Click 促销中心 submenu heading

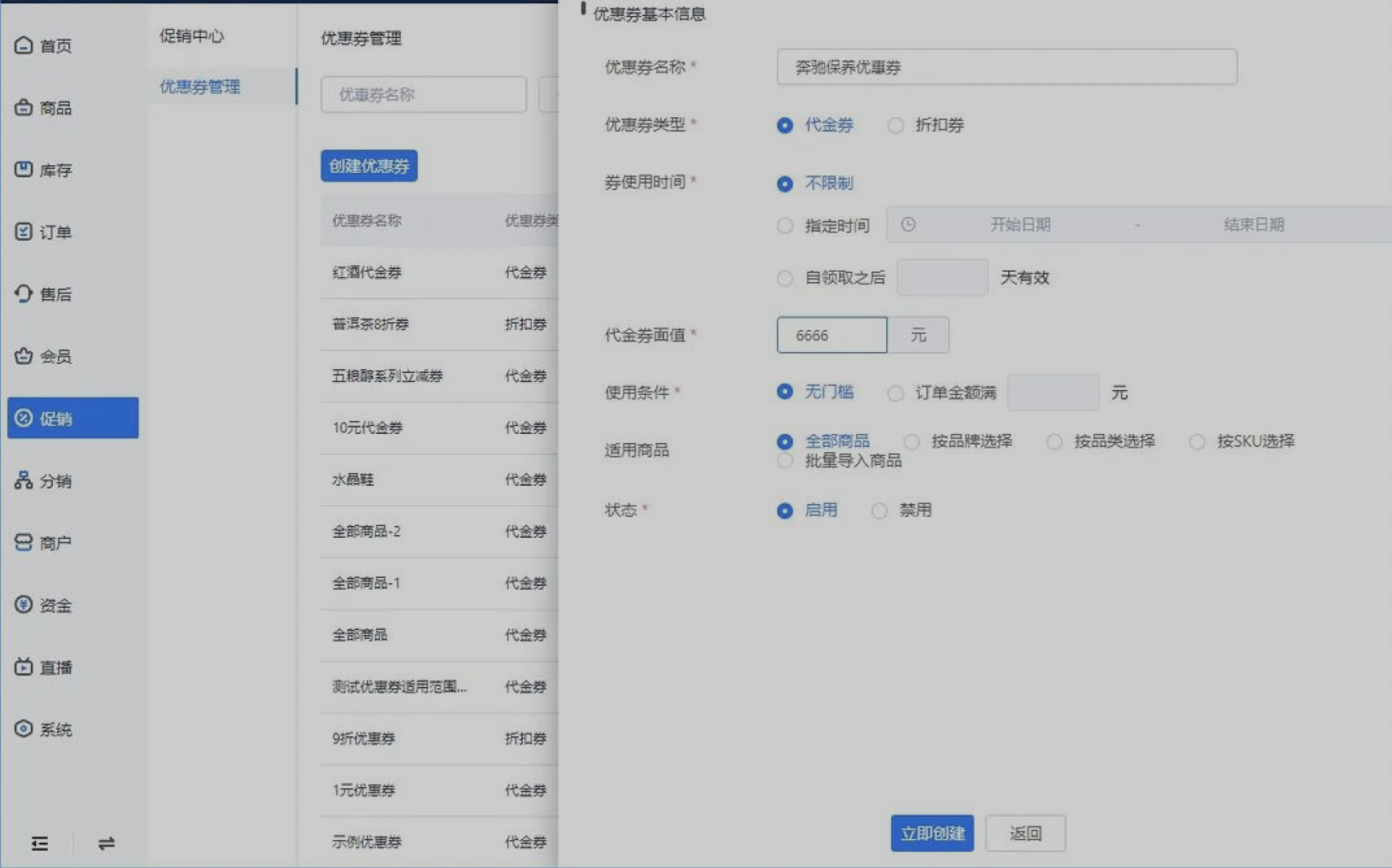click(x=192, y=36)
